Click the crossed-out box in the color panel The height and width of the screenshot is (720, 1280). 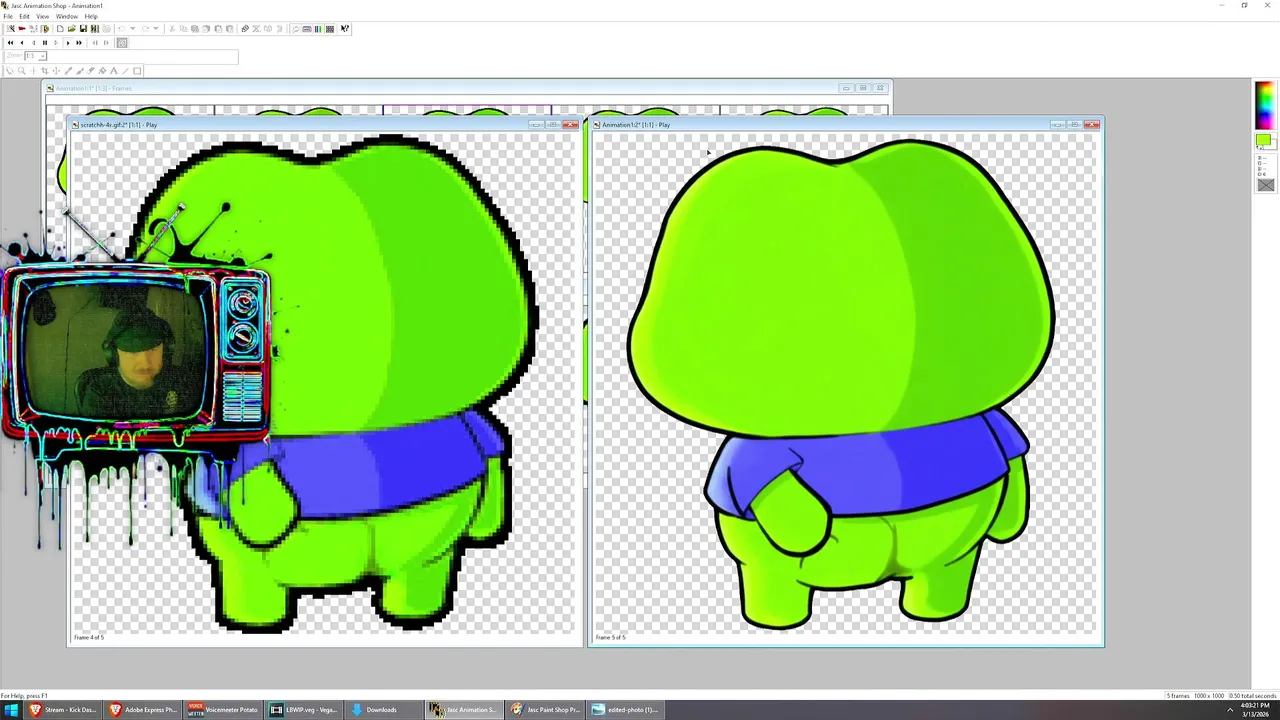[1266, 185]
